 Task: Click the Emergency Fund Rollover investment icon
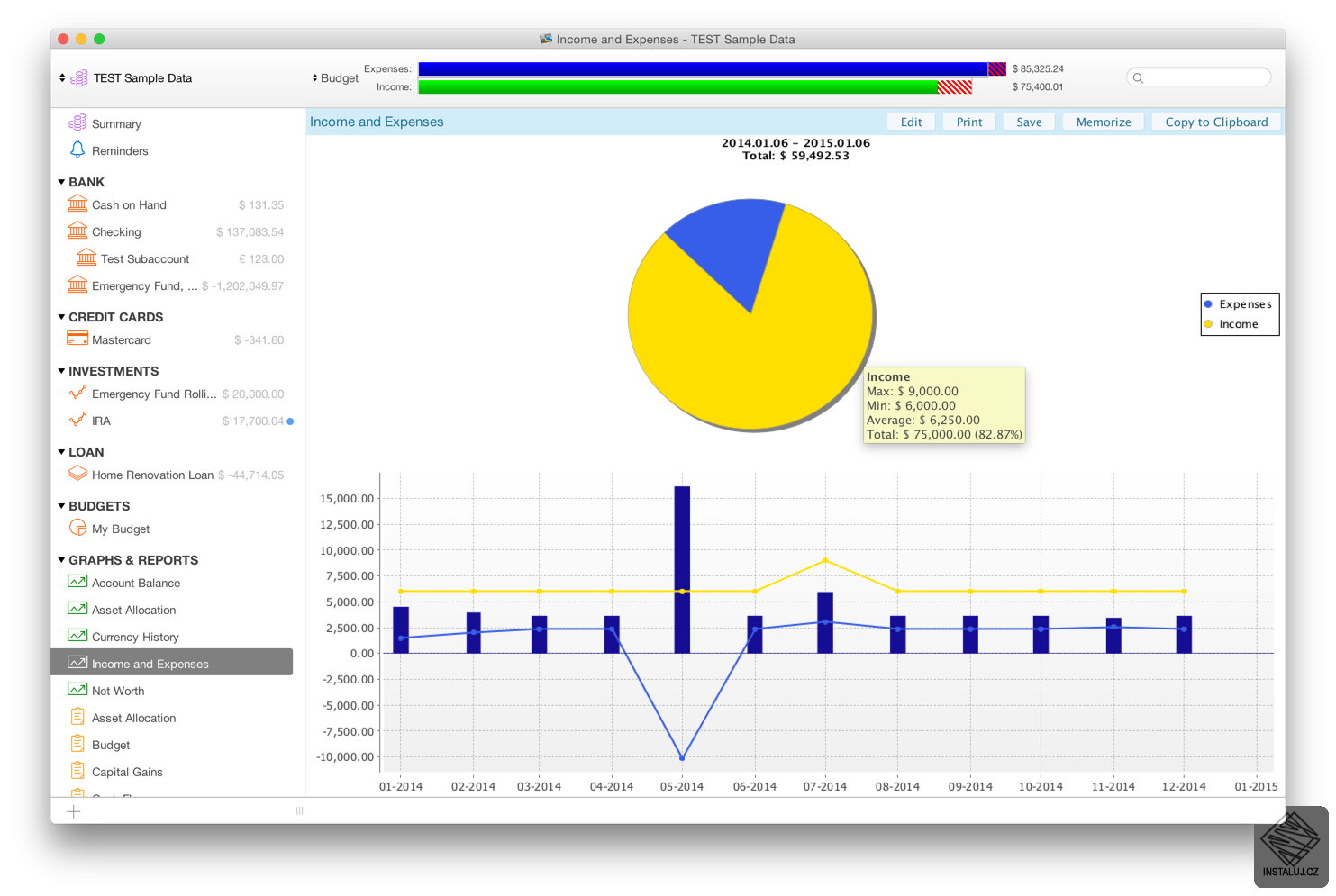[77, 393]
